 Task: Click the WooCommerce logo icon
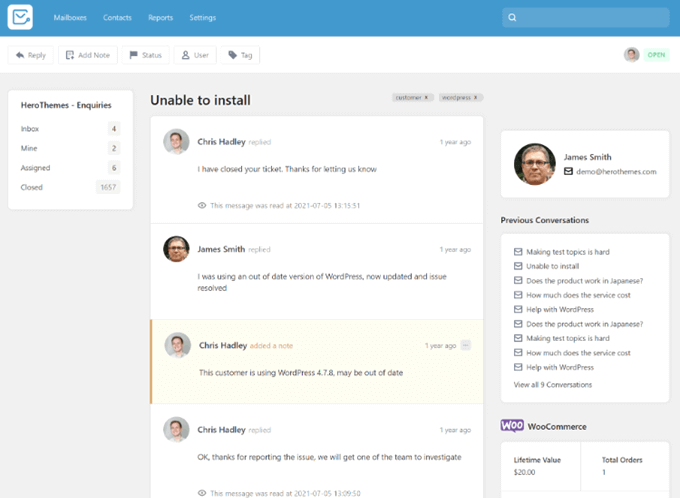512,426
